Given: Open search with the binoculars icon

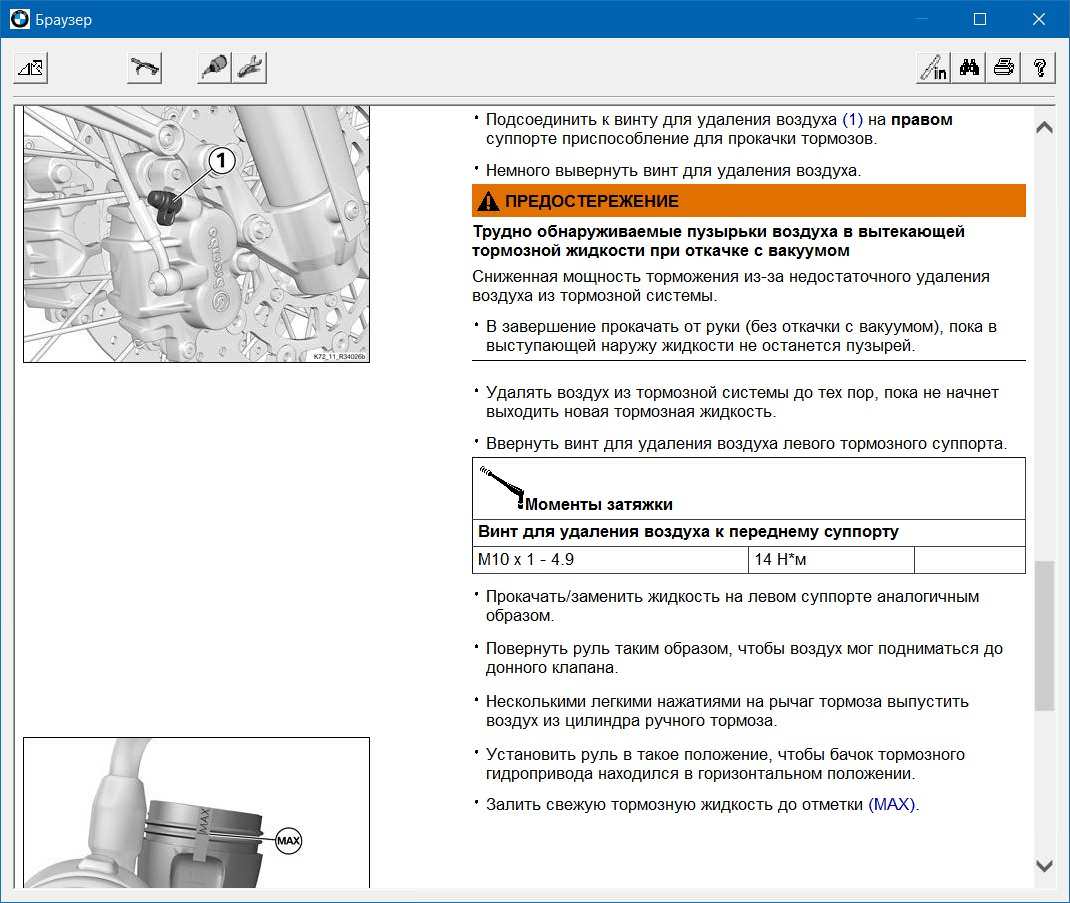Looking at the screenshot, I should point(969,68).
